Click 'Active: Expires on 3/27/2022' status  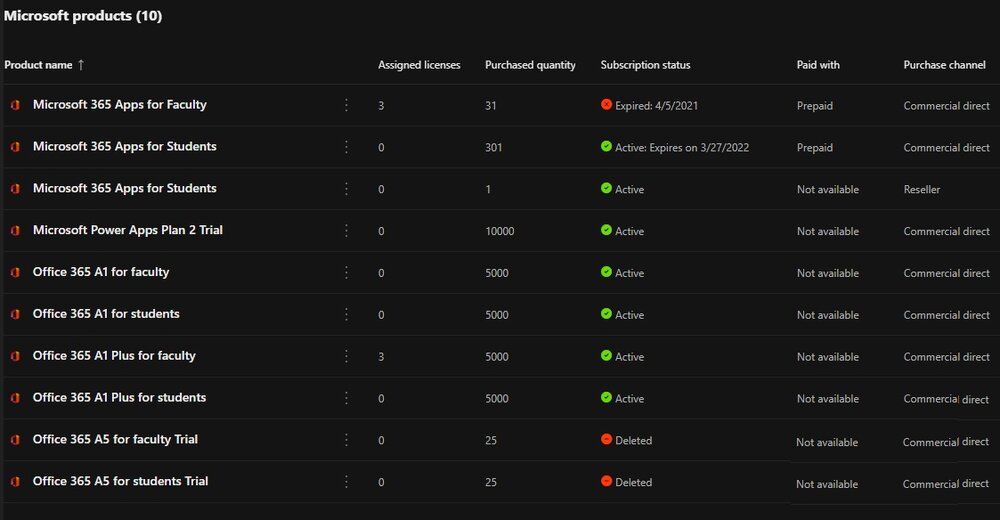[x=682, y=147]
